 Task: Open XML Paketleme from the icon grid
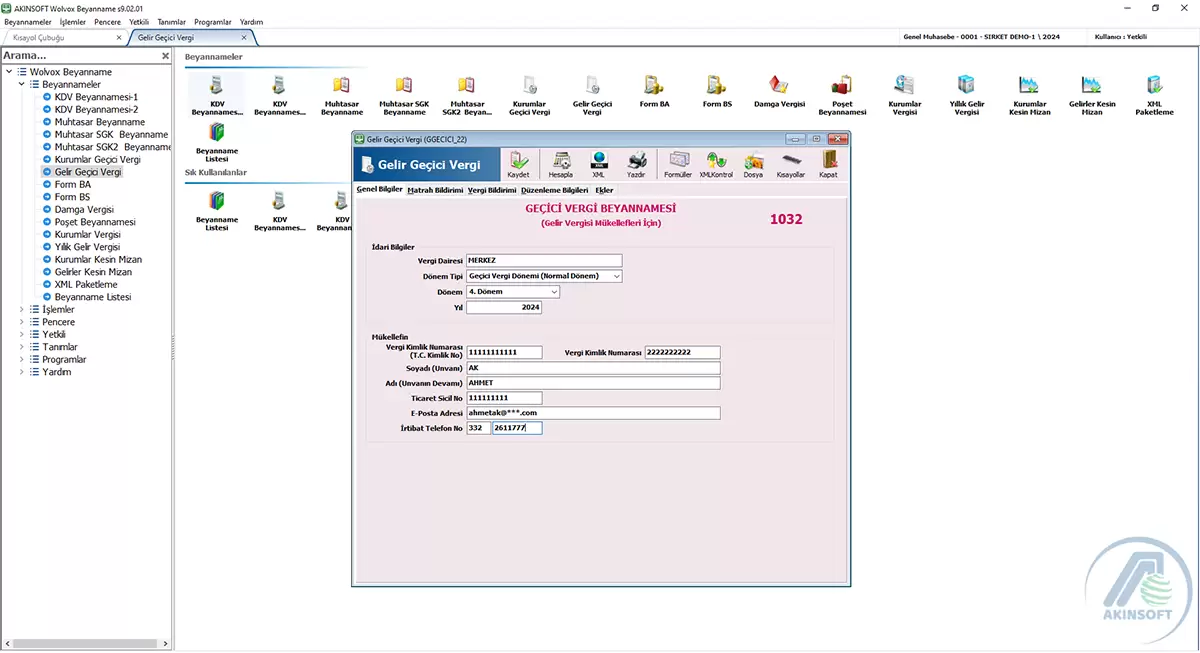point(1154,89)
